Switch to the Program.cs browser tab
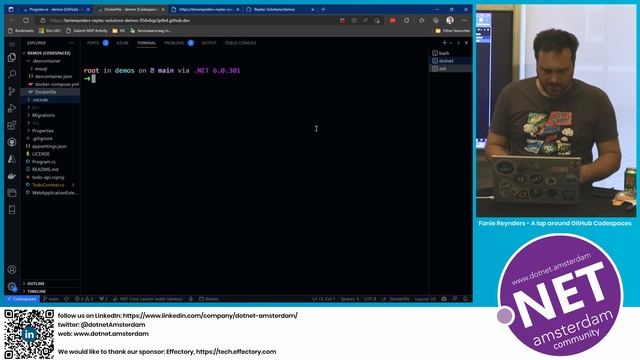This screenshot has width=640, height=360. [55, 9]
